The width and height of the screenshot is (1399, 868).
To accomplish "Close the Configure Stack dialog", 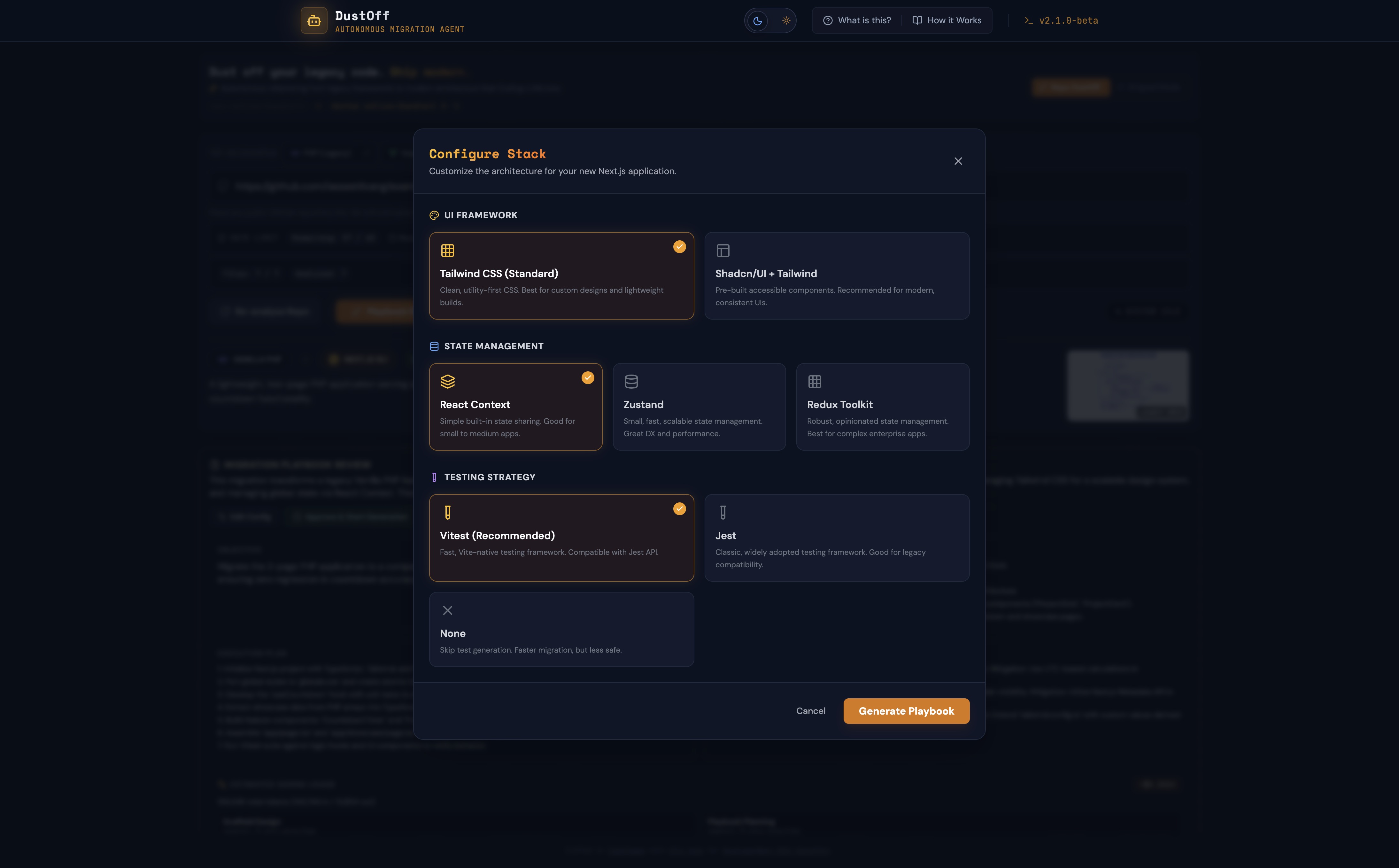I will tap(958, 161).
